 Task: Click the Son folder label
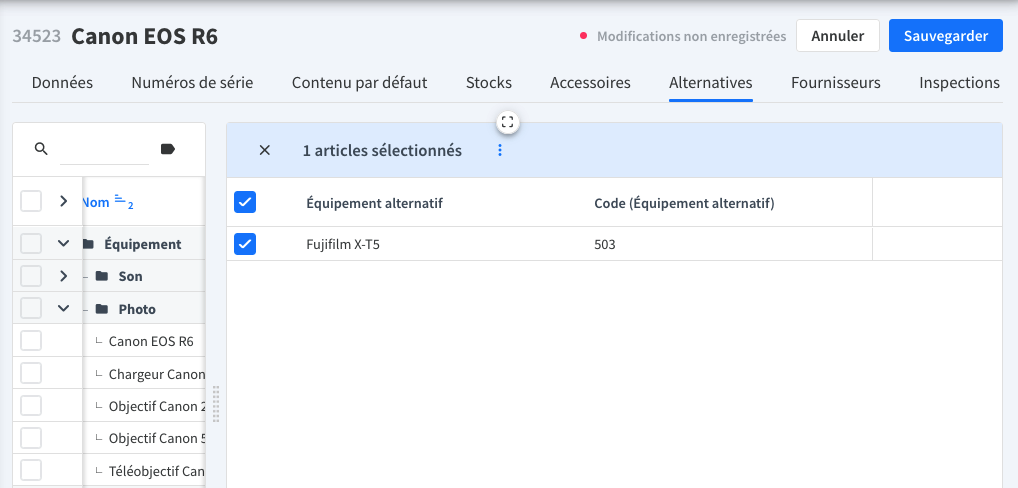tap(130, 276)
